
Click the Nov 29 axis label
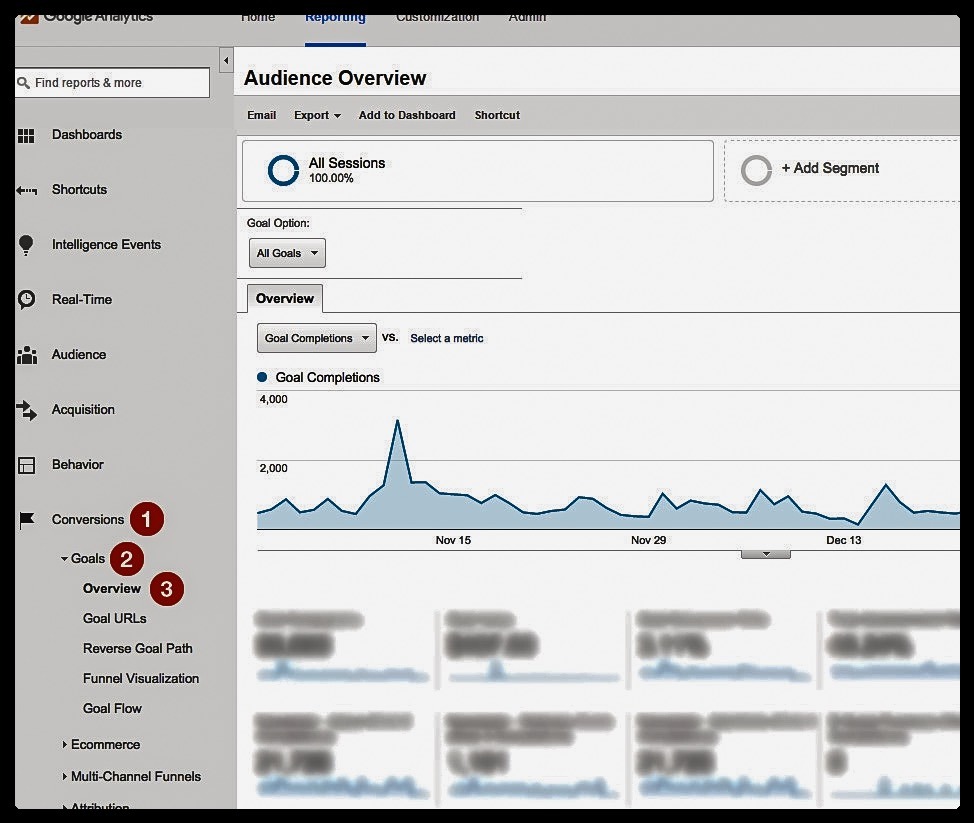click(x=649, y=540)
